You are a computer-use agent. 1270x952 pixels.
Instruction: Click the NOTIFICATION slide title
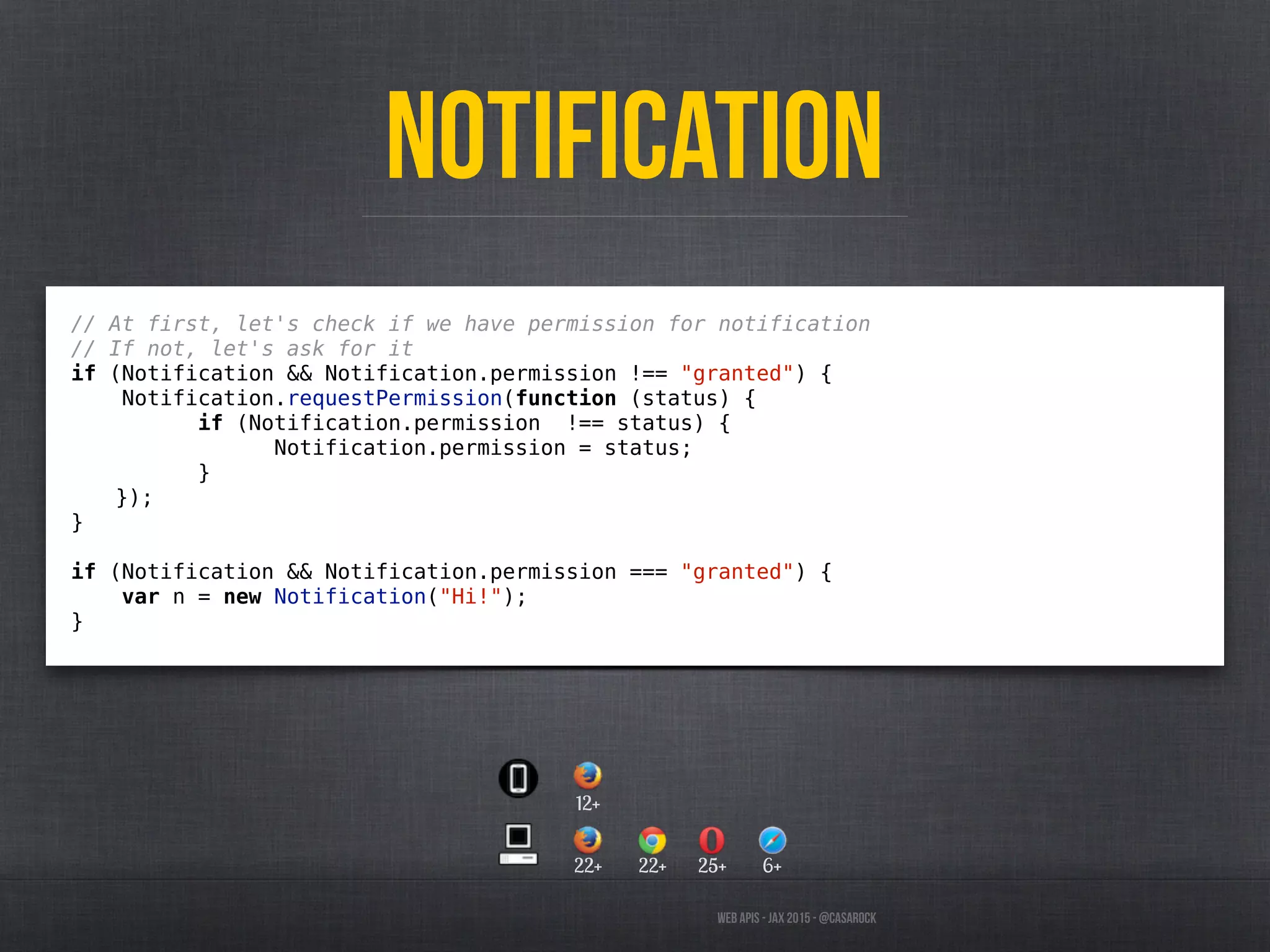(x=634, y=135)
